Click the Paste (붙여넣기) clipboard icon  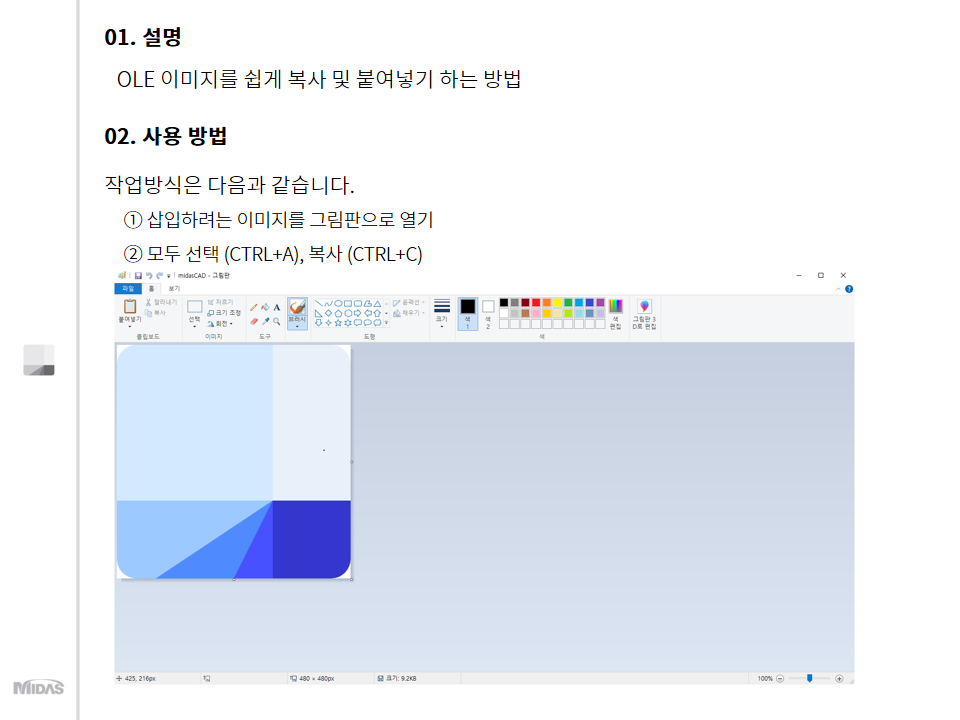[130, 306]
